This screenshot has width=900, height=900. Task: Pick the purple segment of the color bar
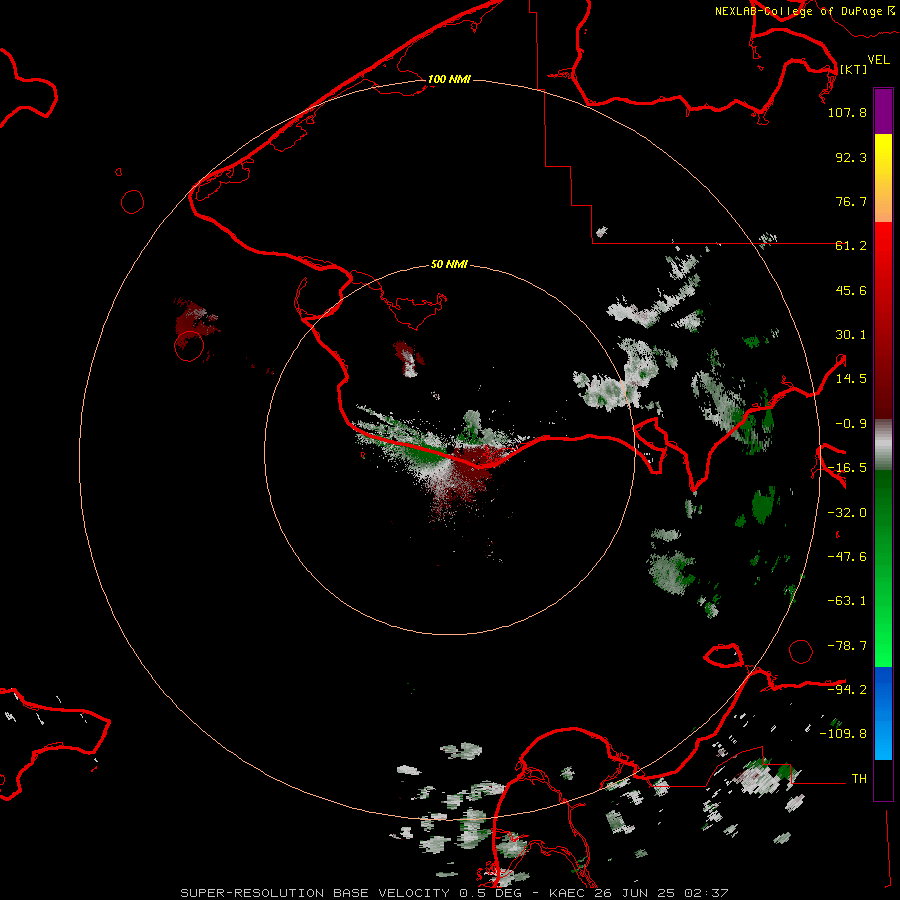[x=883, y=112]
